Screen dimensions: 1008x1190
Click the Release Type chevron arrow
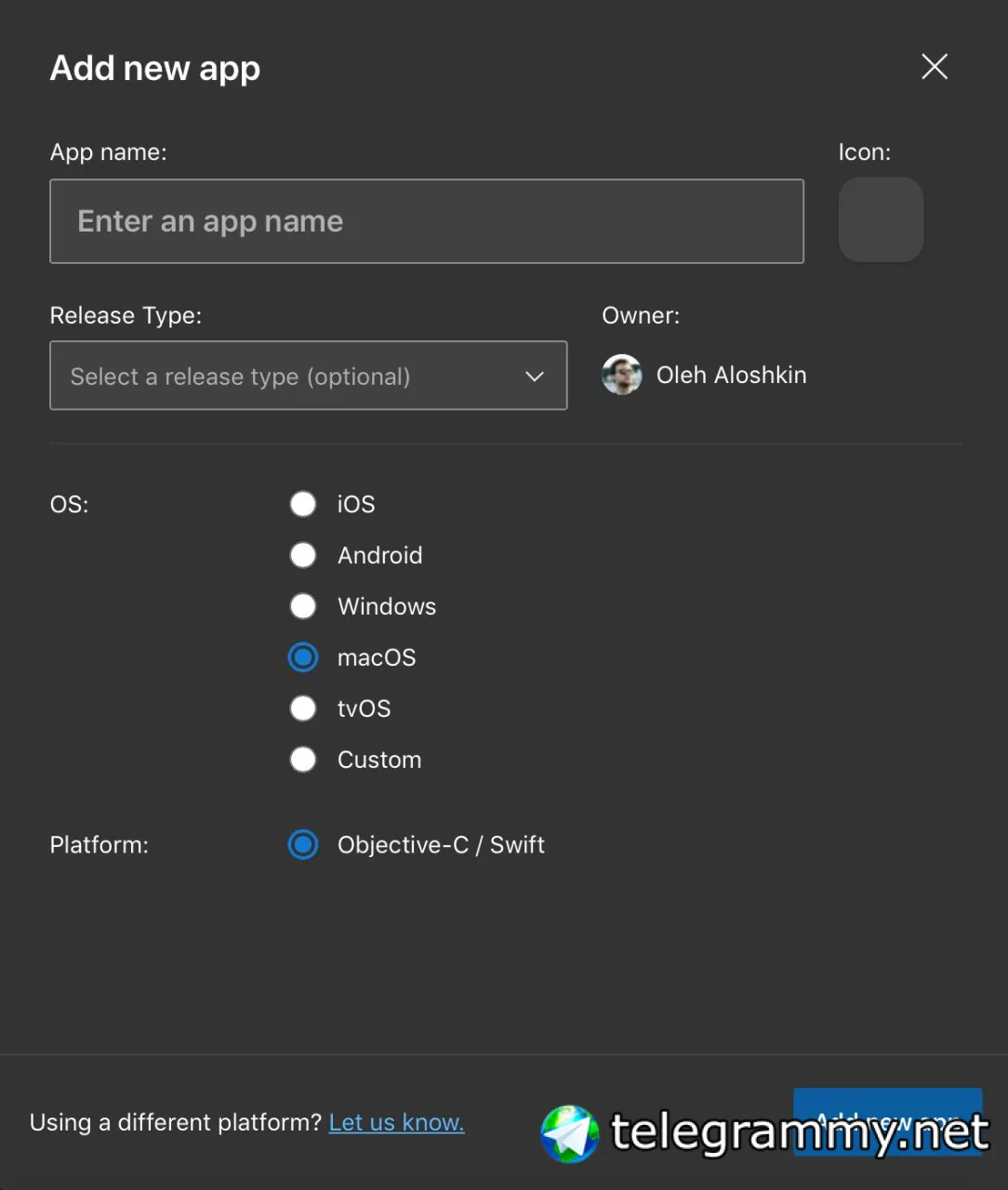pos(535,377)
